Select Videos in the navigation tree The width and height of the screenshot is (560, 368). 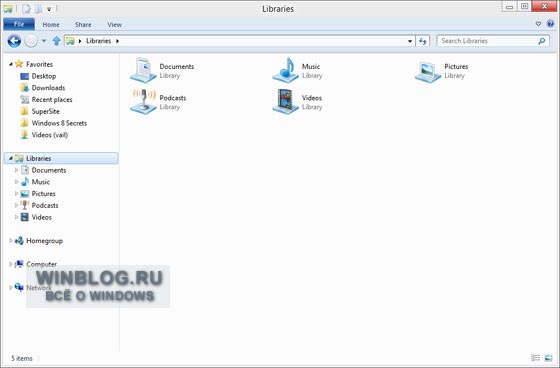[41, 217]
